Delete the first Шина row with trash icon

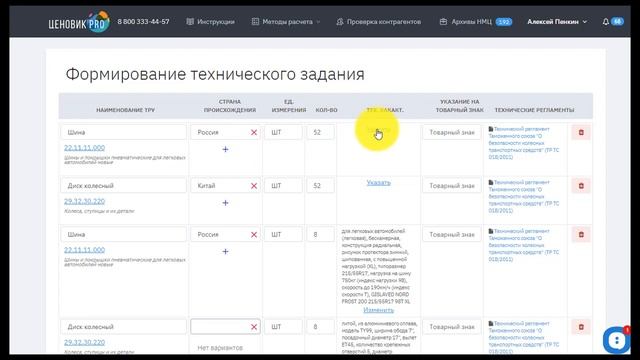[581, 132]
